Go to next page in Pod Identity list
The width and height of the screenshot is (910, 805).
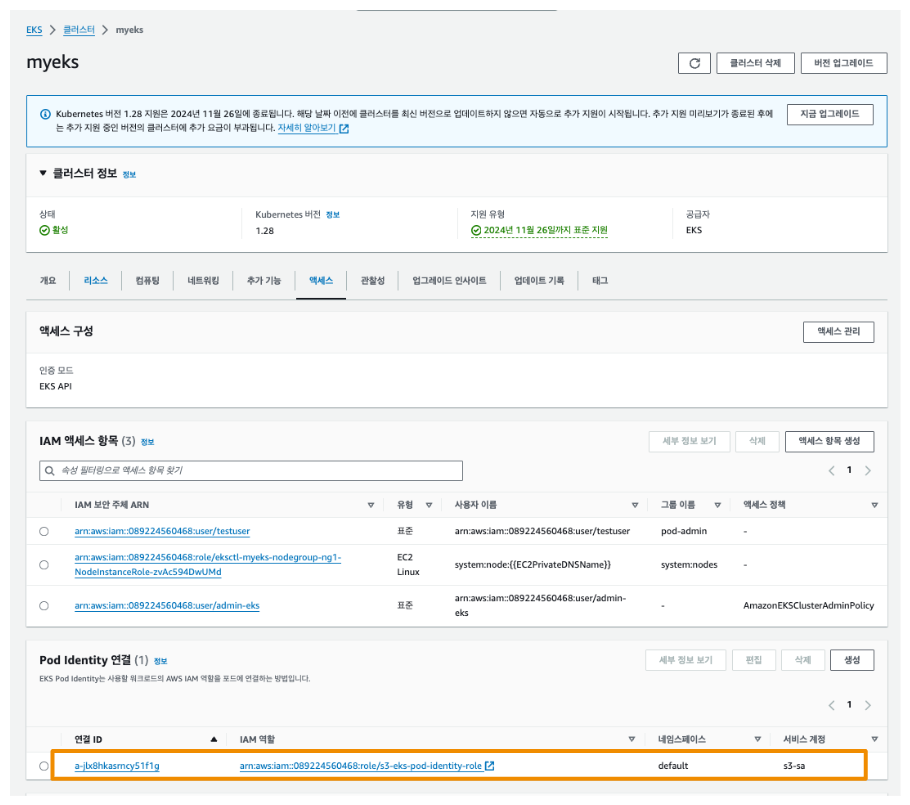tap(868, 705)
